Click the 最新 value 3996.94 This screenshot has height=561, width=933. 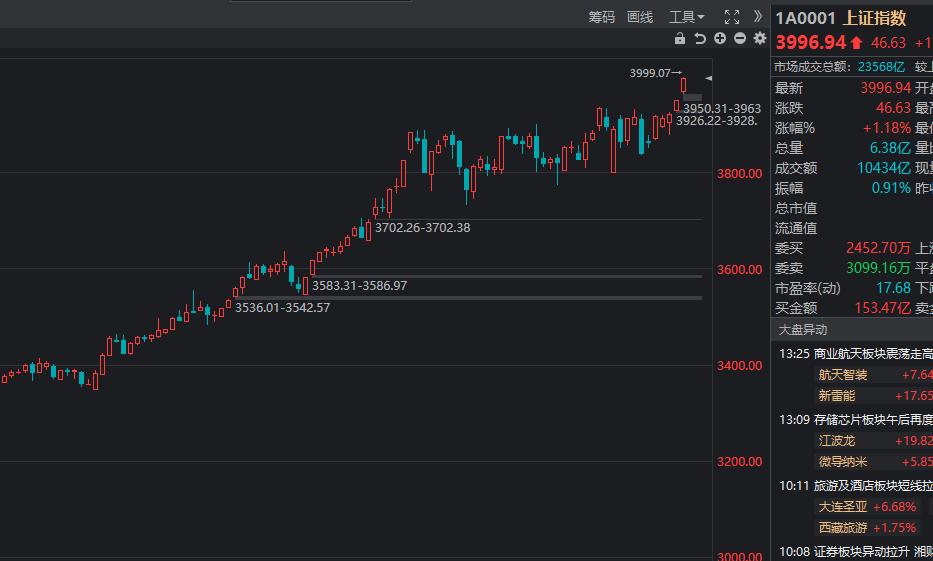click(x=885, y=88)
